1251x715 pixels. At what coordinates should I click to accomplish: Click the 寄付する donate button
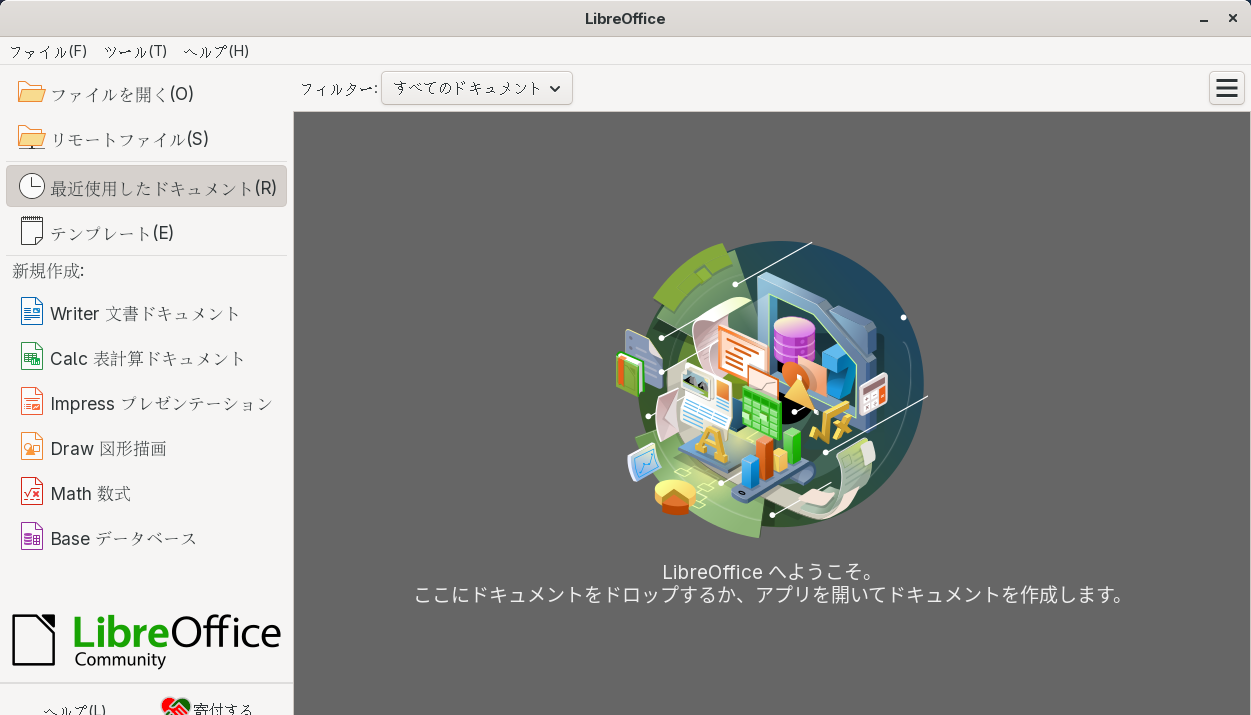pos(208,707)
